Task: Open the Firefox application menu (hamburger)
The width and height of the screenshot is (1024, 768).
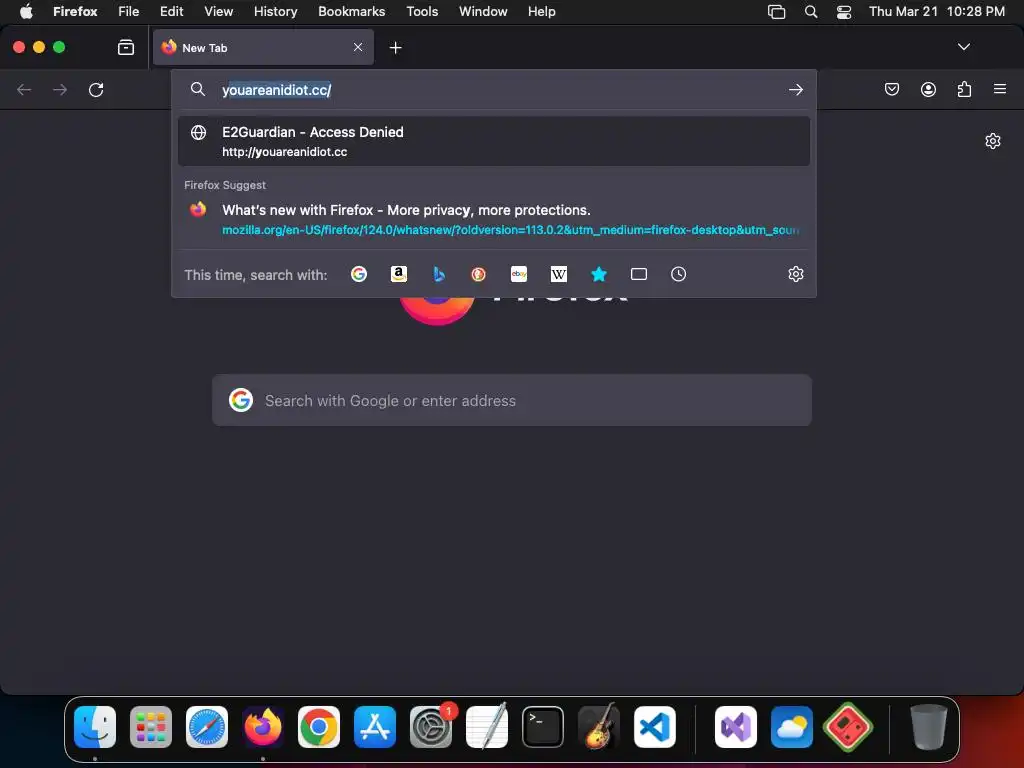Action: coord(1000,89)
